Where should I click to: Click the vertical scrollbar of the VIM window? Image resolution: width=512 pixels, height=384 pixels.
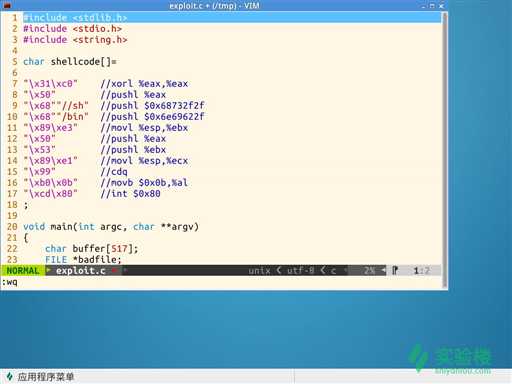[x=444, y=150]
